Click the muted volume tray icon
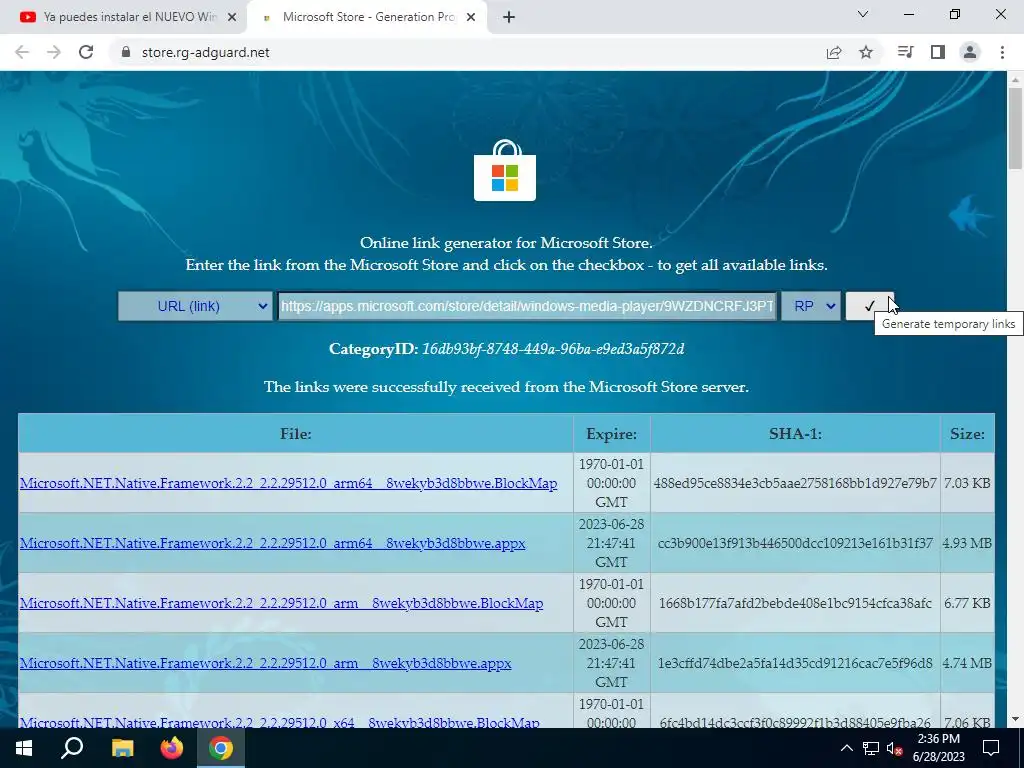Image resolution: width=1024 pixels, height=768 pixels. [x=895, y=748]
